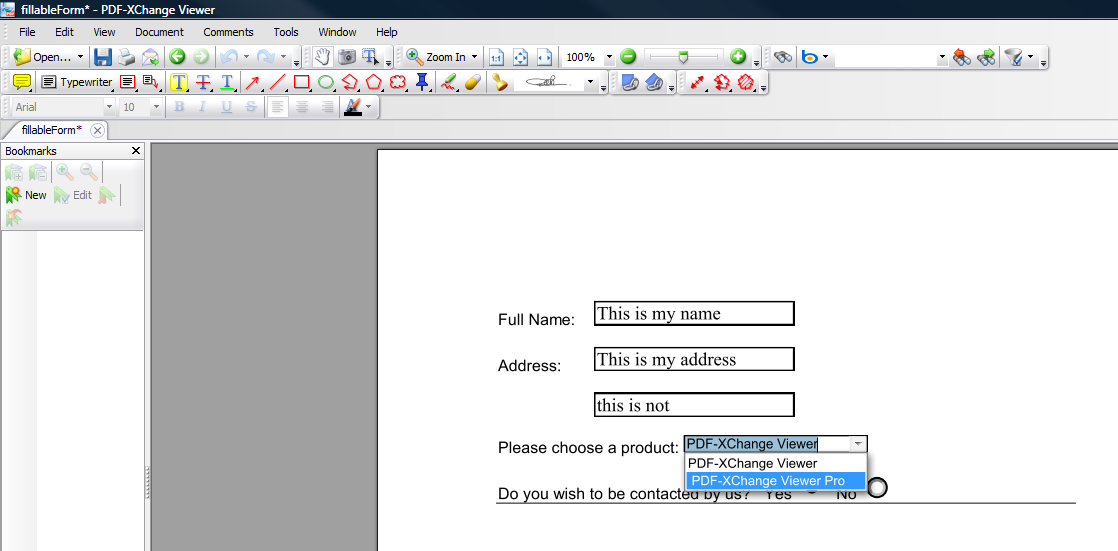The image size is (1118, 551).
Task: Open Find with the binoculars icon
Action: tap(784, 57)
